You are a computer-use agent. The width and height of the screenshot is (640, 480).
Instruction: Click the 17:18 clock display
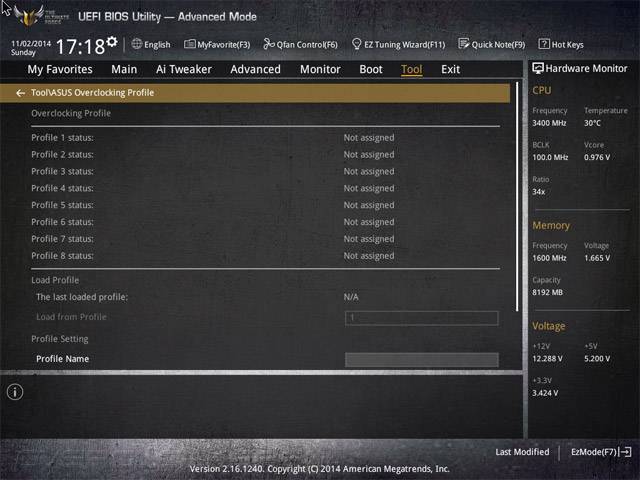[x=80, y=46]
